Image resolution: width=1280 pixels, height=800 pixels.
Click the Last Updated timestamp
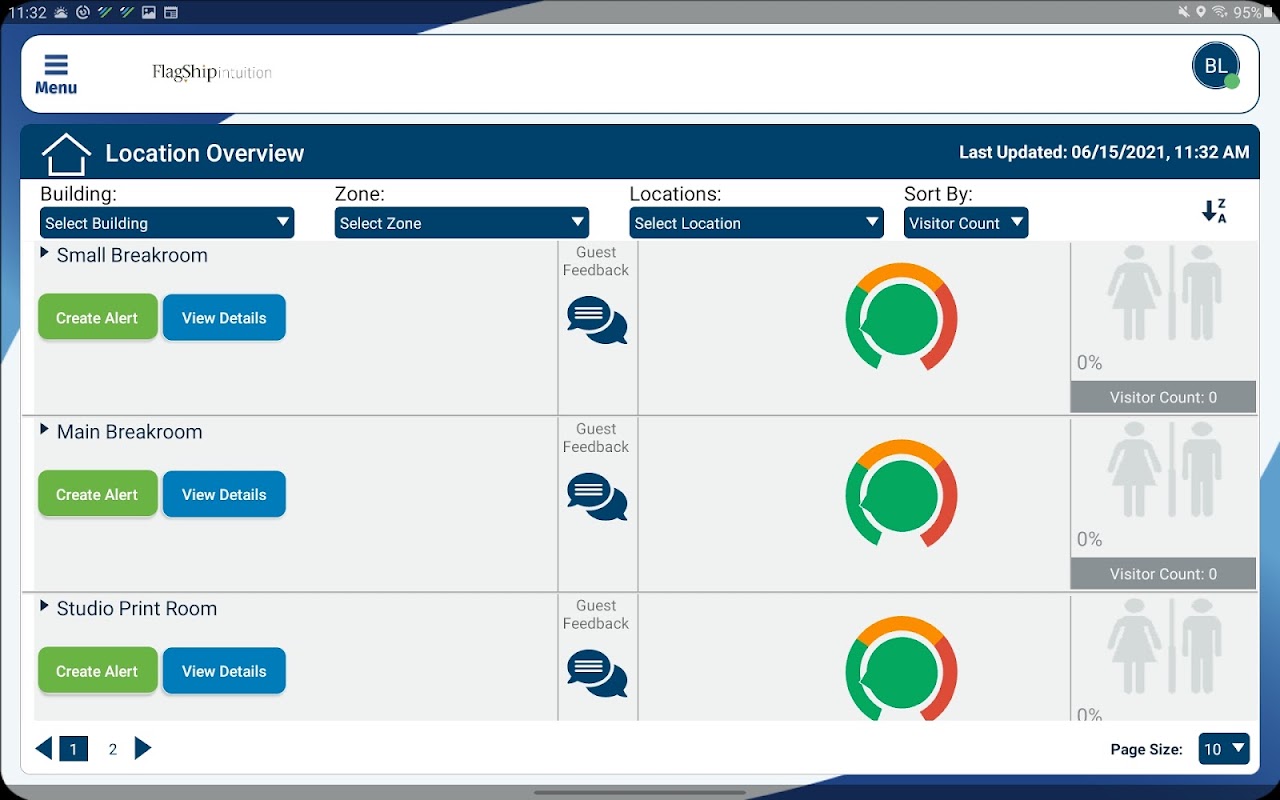(1104, 153)
